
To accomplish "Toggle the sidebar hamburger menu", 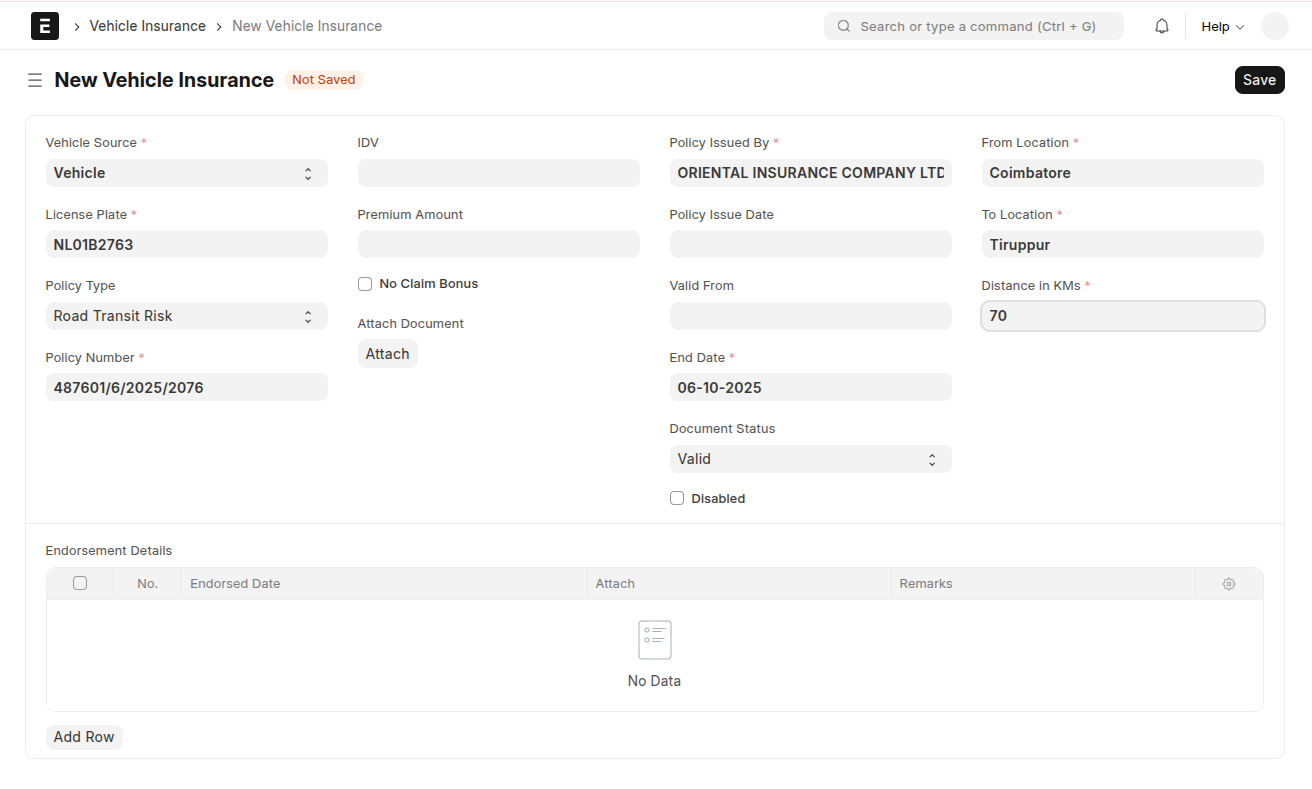I will click(35, 80).
